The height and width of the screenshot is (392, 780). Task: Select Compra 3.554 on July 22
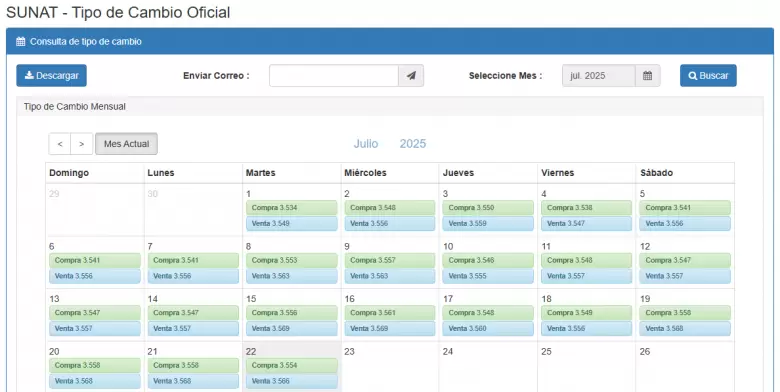coord(292,365)
